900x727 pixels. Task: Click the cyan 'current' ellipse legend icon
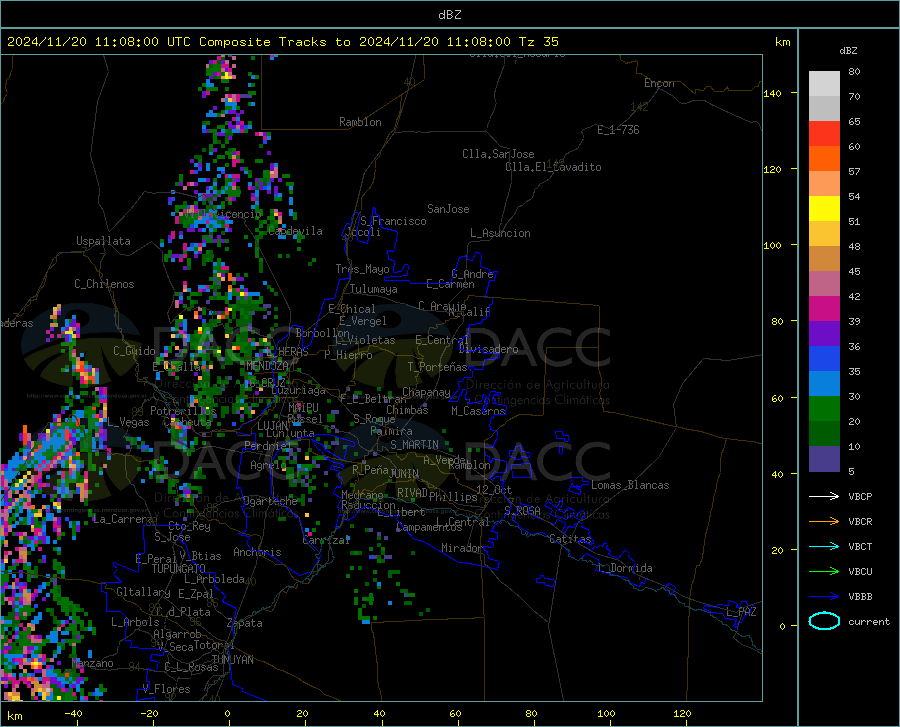(x=824, y=621)
